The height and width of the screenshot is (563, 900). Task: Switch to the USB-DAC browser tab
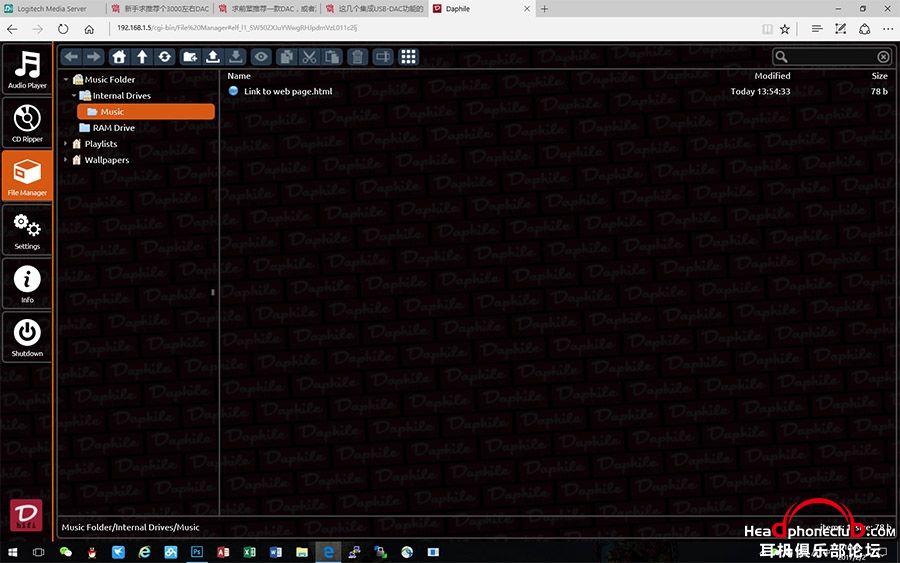[375, 9]
